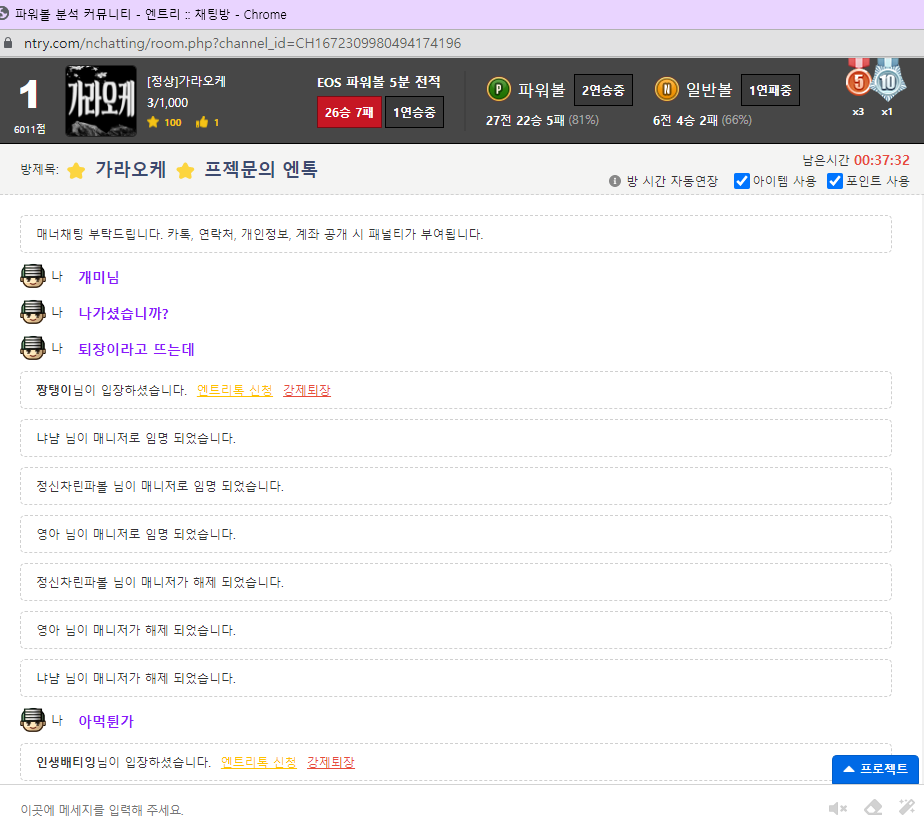Click 엔트리톡 신청 link for 인생배터잉
924x826 pixels.
tap(259, 762)
